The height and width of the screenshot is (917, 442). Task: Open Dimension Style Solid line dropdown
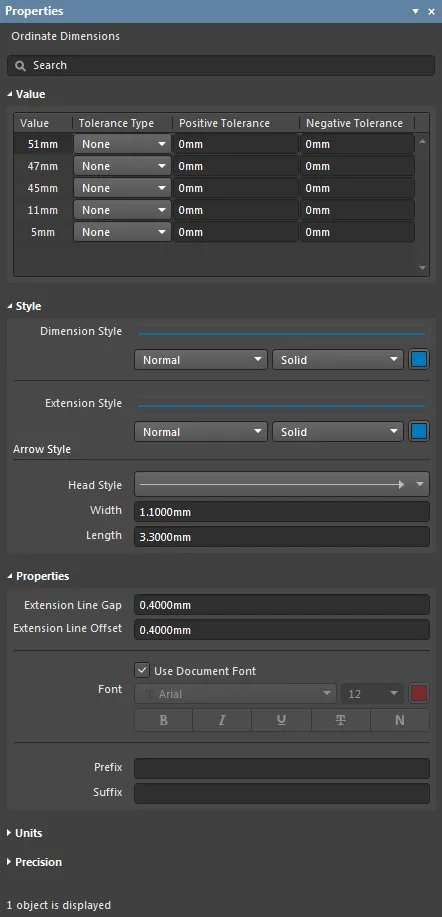(338, 360)
